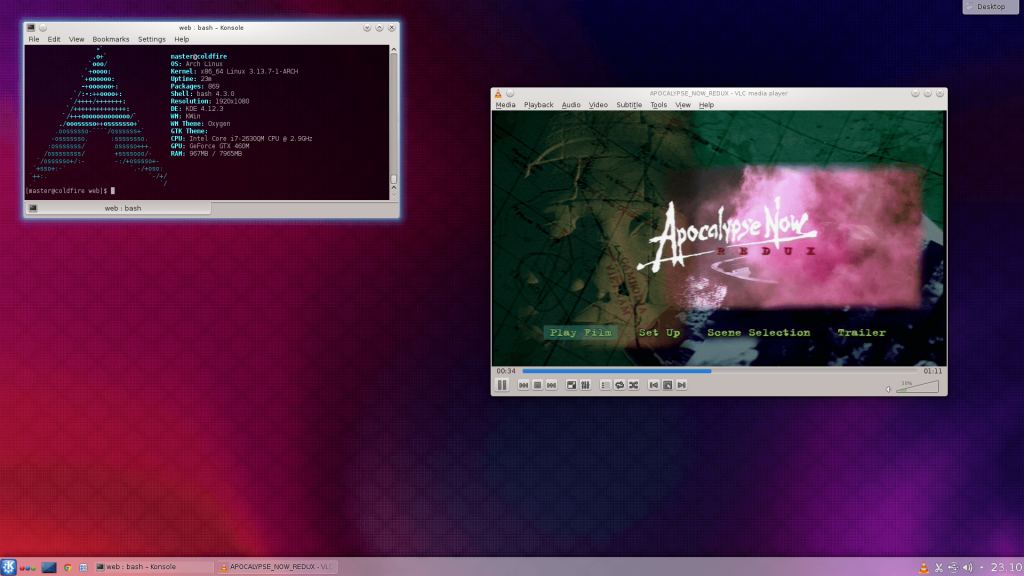This screenshot has height=576, width=1024.
Task: Open VLC extended settings equalizer
Action: pyautogui.click(x=585, y=385)
